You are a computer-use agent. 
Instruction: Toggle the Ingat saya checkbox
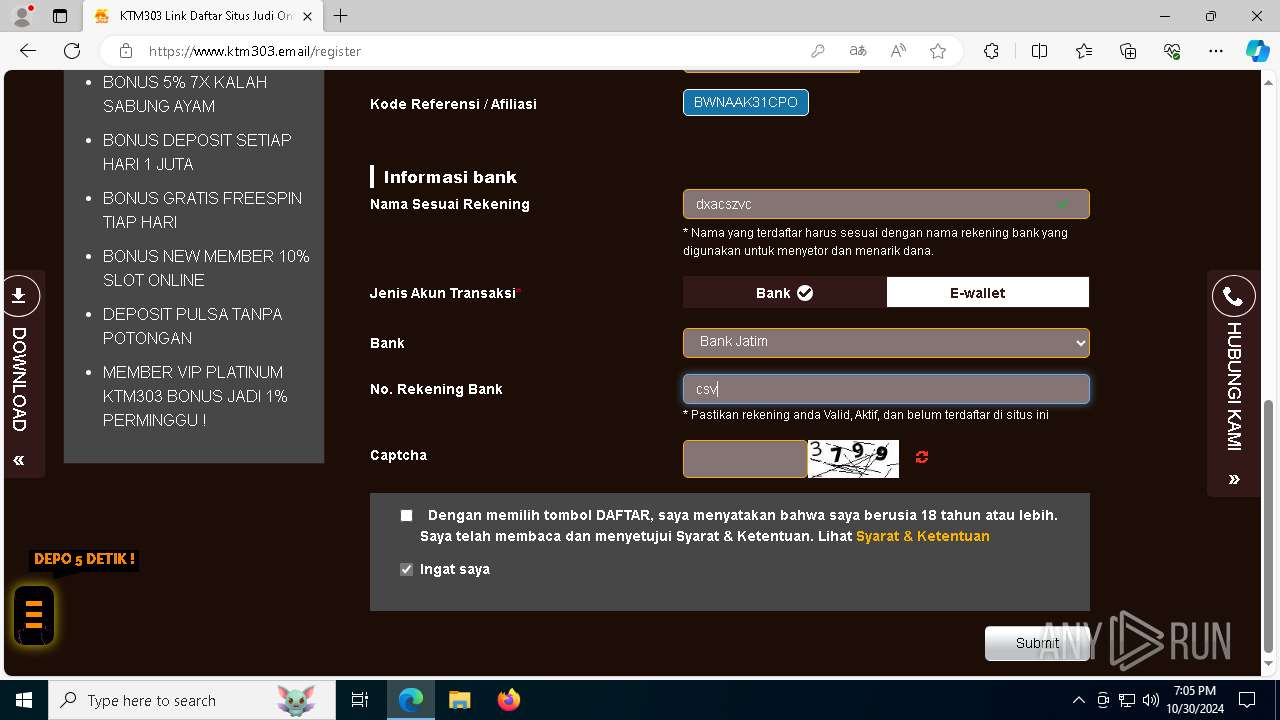coord(406,569)
